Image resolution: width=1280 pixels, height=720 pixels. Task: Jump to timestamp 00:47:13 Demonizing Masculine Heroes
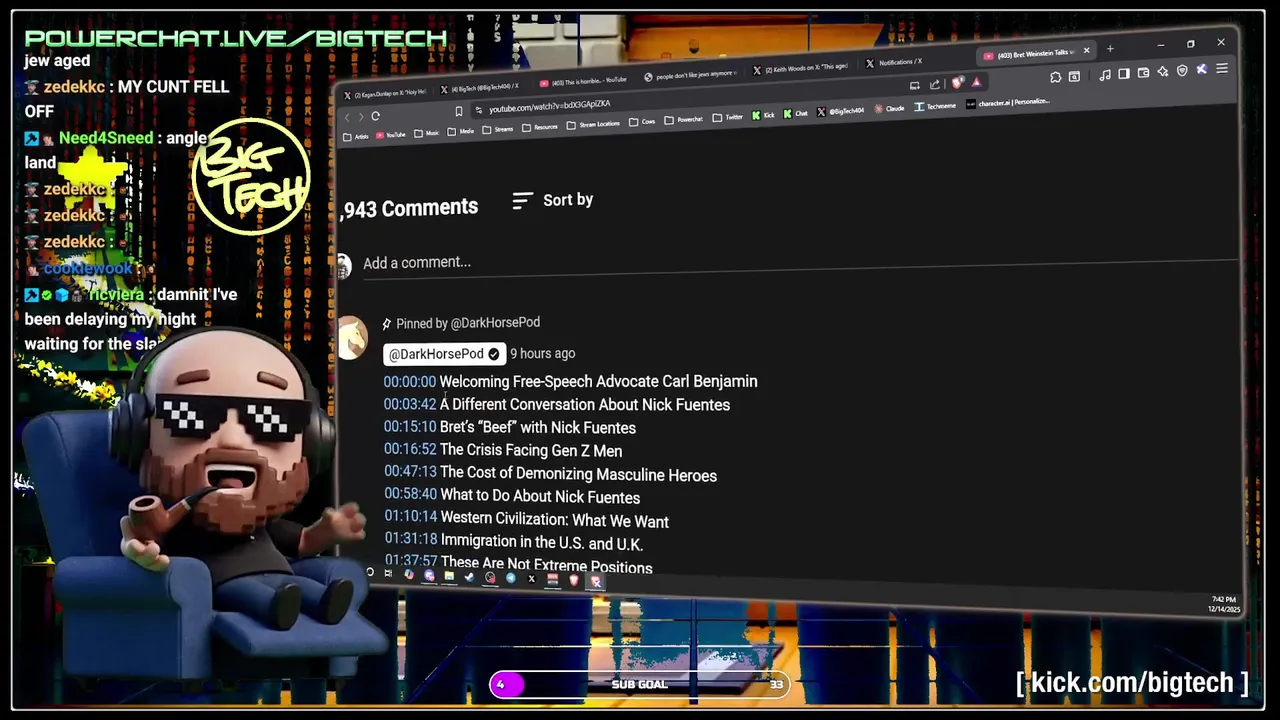pos(410,472)
